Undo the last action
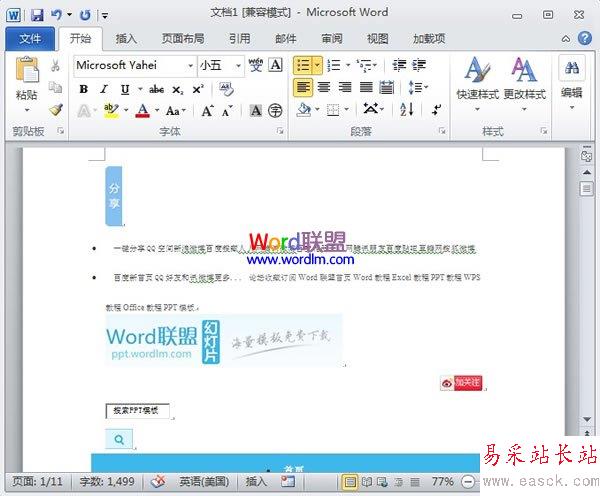The width and height of the screenshot is (600, 496). pyautogui.click(x=57, y=15)
